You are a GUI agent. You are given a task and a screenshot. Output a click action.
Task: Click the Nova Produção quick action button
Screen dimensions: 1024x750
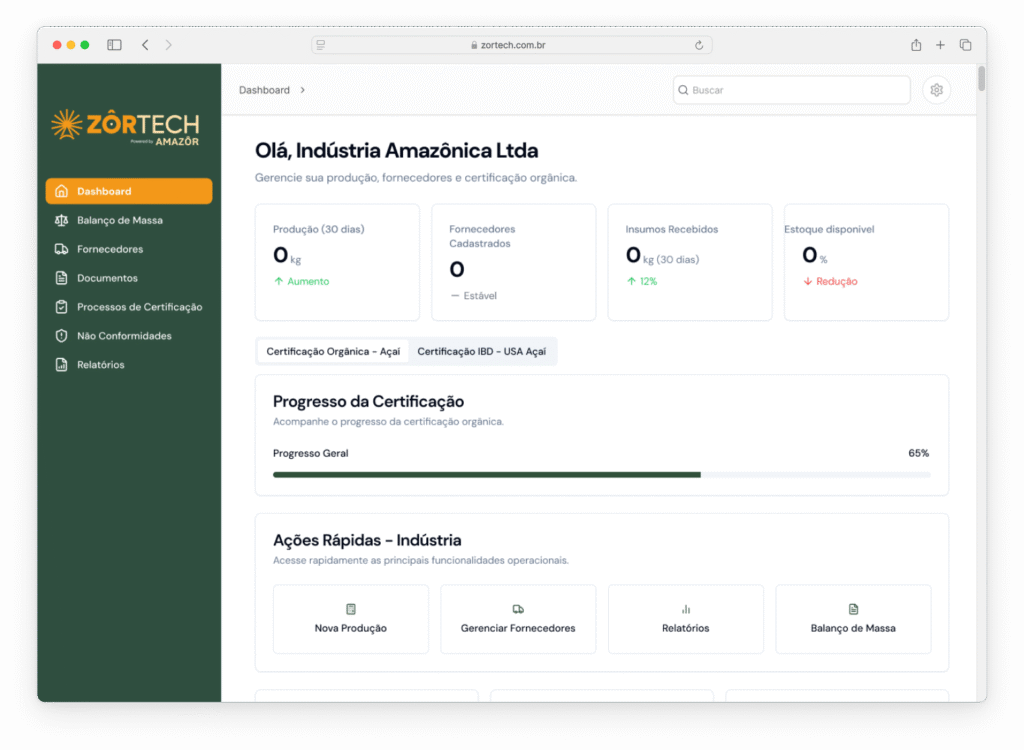pos(350,619)
